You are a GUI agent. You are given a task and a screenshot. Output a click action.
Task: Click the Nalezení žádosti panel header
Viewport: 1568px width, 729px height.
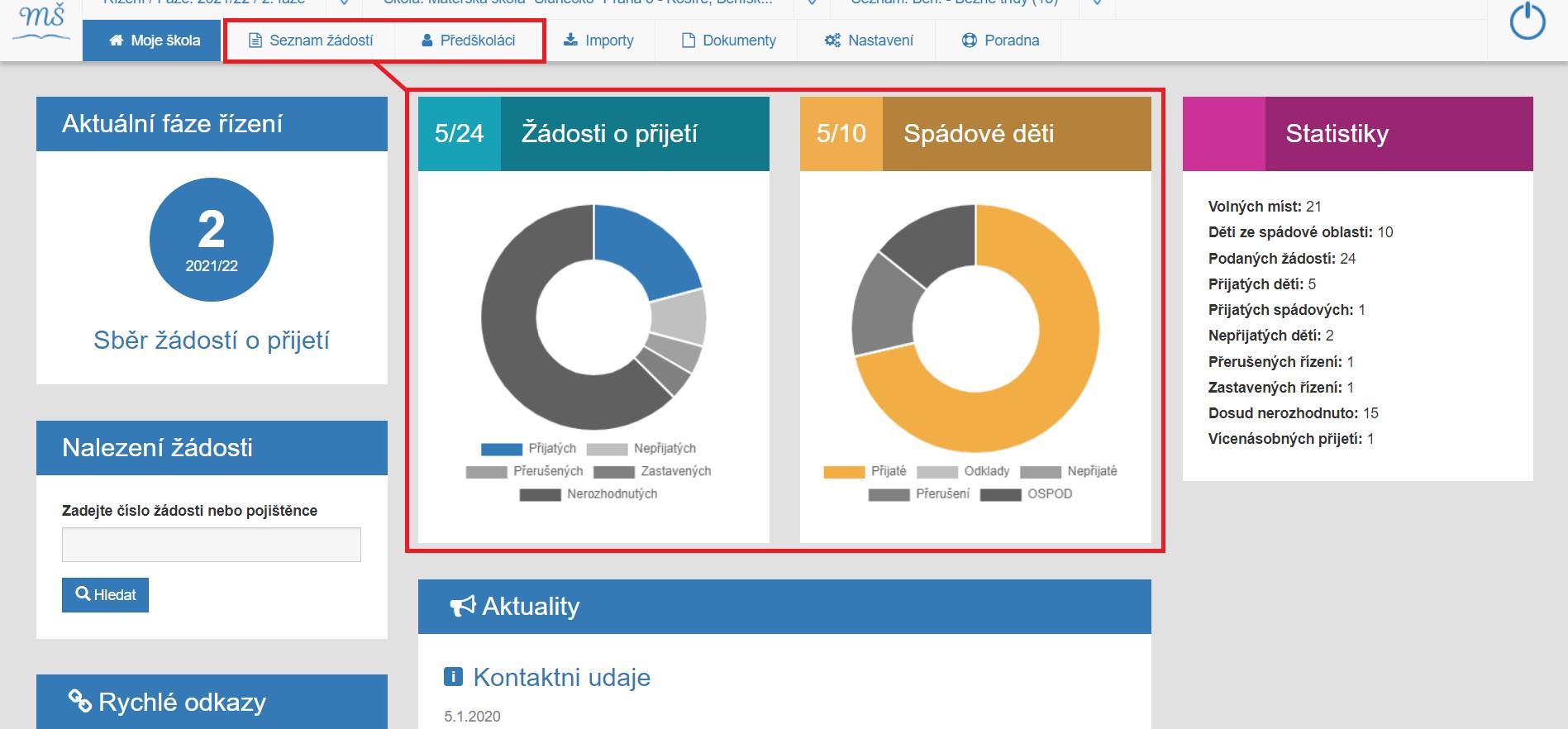212,448
